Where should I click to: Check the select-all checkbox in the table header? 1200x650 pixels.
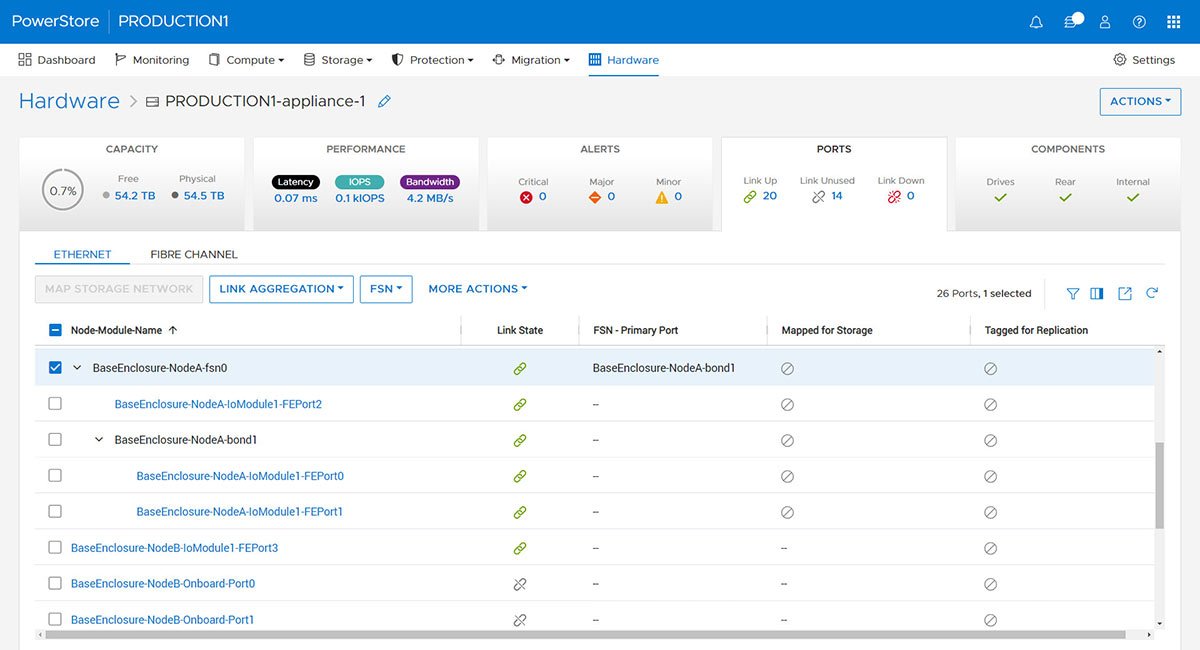coord(55,330)
